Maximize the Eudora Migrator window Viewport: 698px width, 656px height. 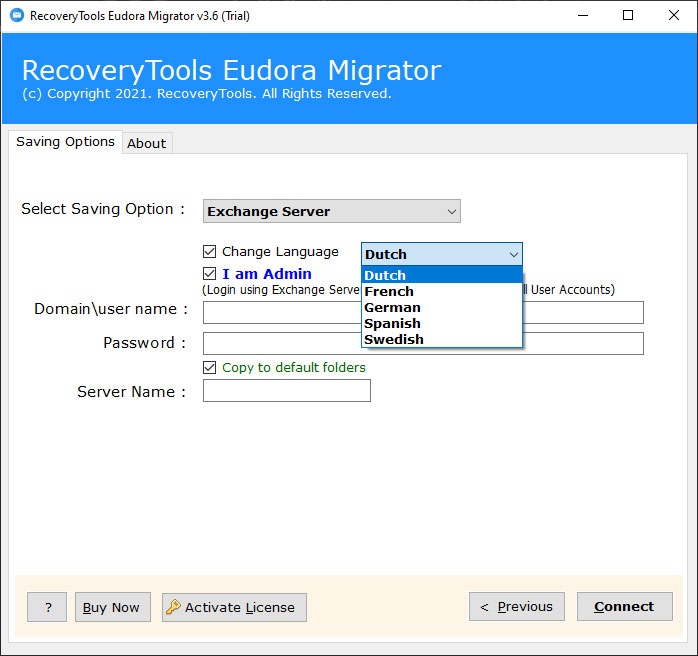[628, 16]
